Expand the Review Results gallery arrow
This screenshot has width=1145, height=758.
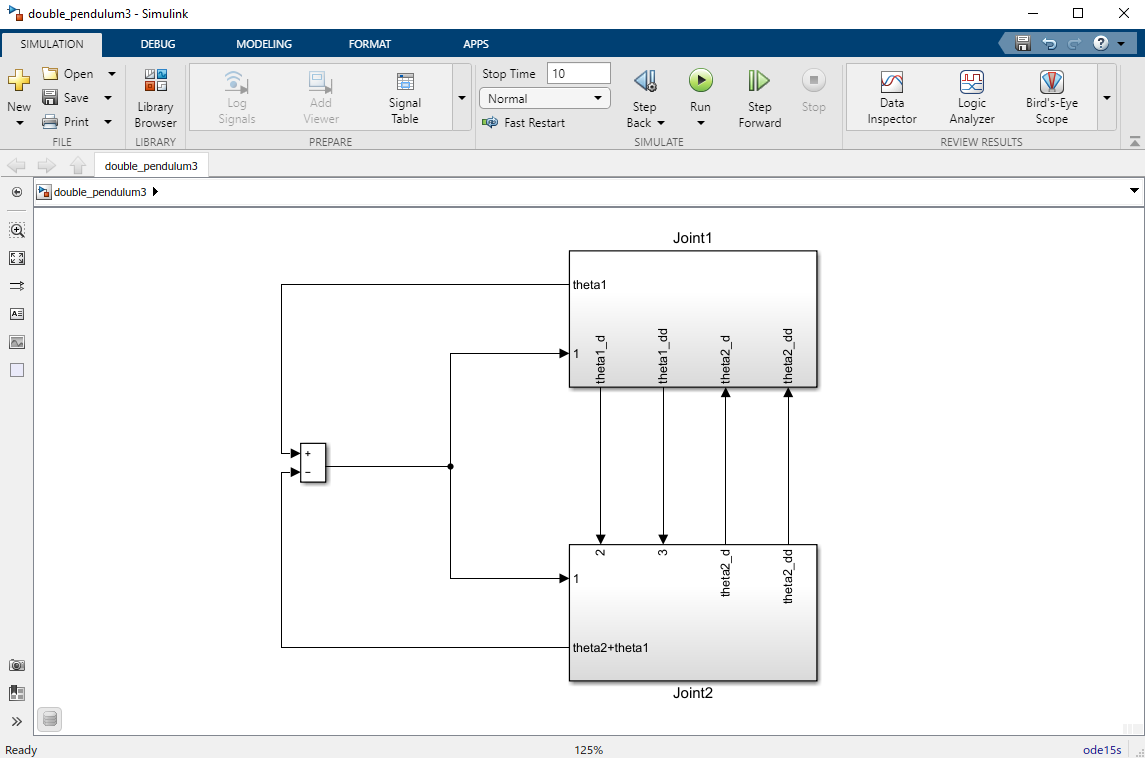[x=1107, y=98]
